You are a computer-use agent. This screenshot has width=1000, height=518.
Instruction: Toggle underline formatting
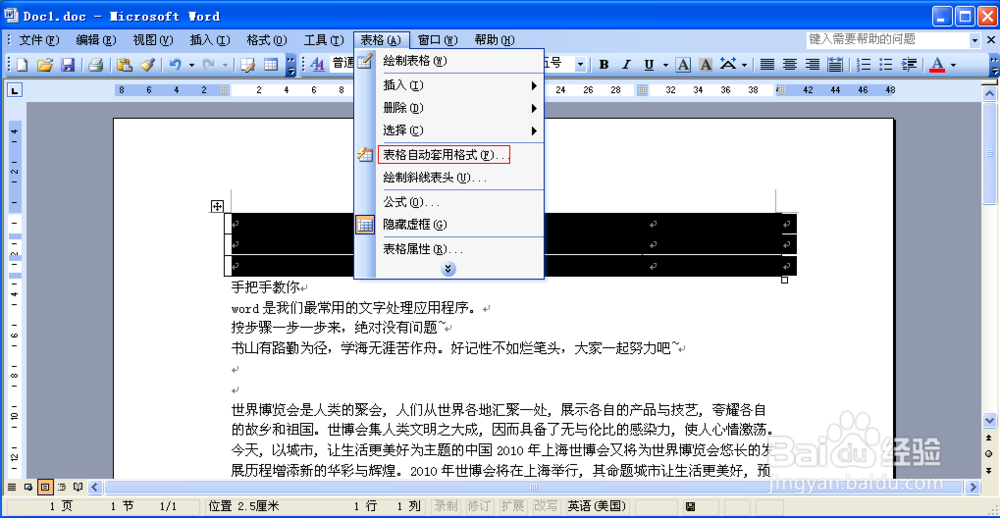pyautogui.click(x=649, y=64)
